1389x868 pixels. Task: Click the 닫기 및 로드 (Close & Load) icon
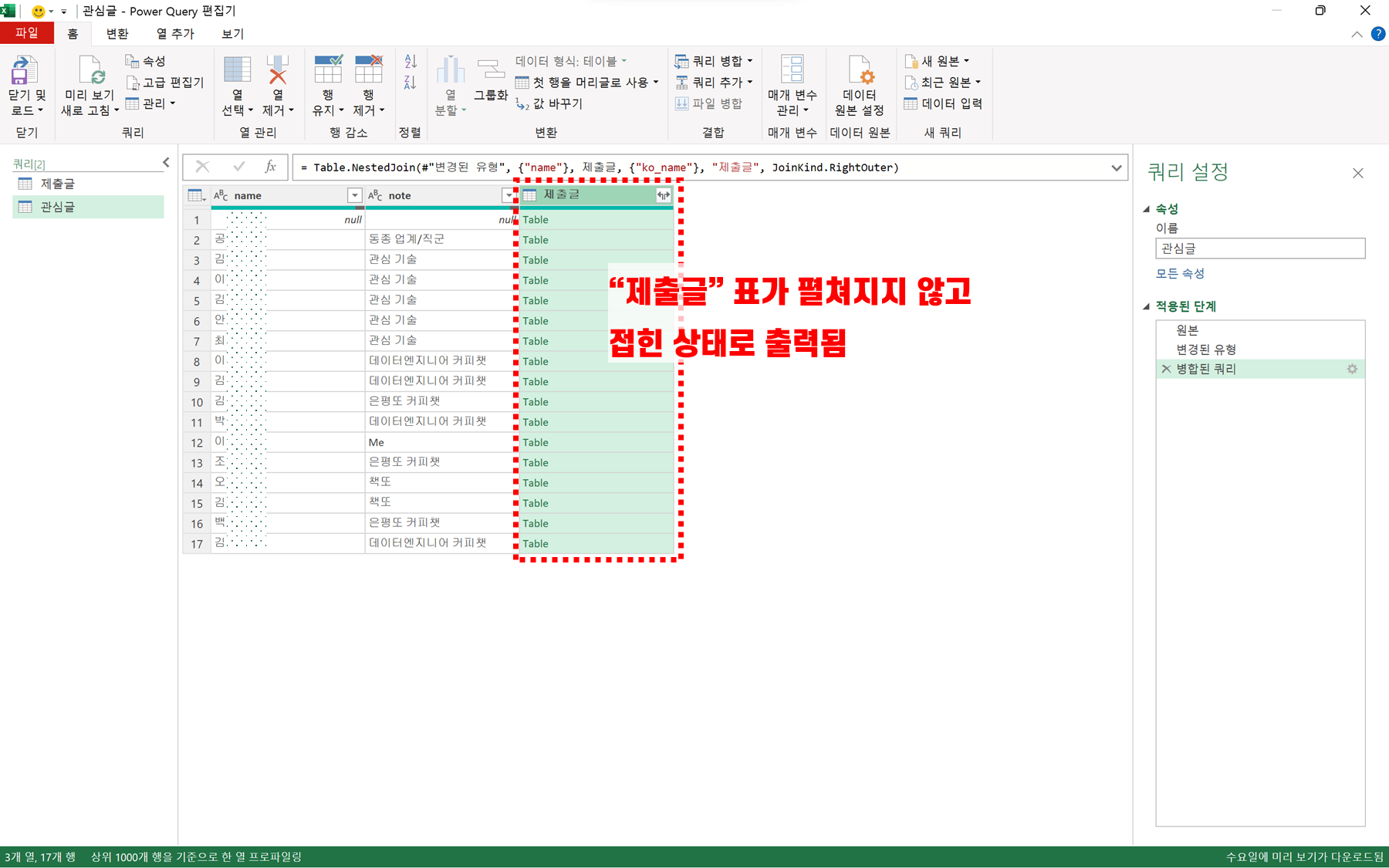(24, 71)
